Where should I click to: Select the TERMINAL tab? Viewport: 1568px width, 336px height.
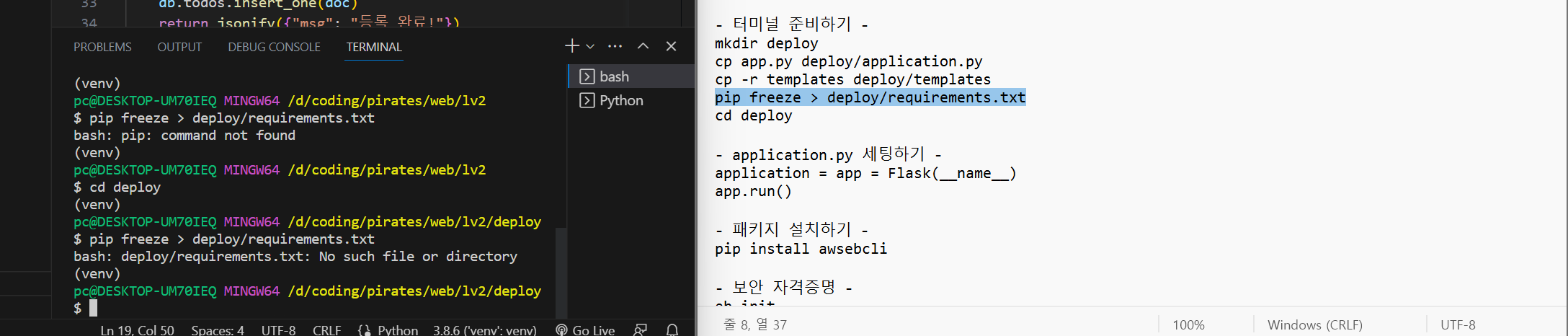point(374,47)
